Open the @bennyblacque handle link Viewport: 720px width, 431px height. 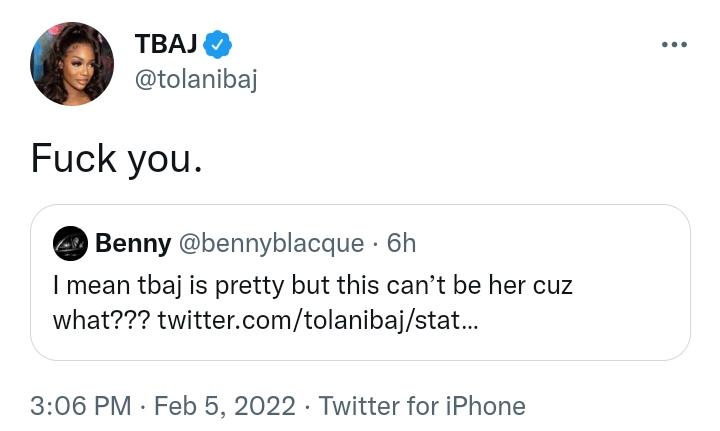(x=270, y=242)
